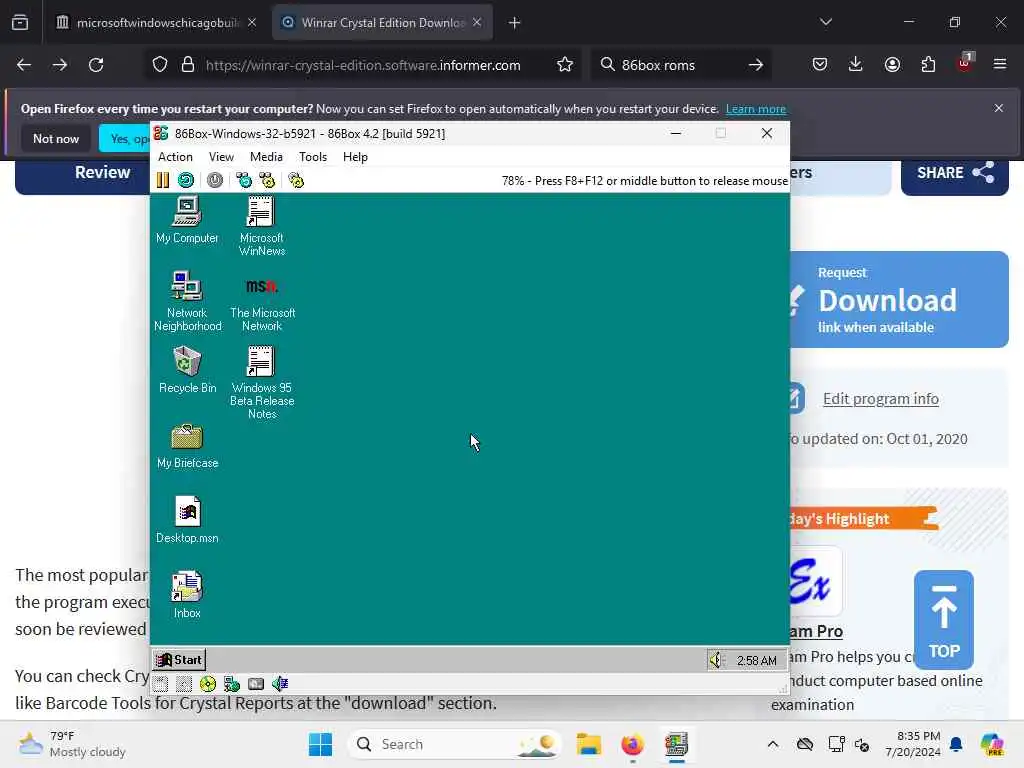The height and width of the screenshot is (768, 1024).
Task: Click the ACPI power button in 86Box toolbar
Action: (x=215, y=180)
